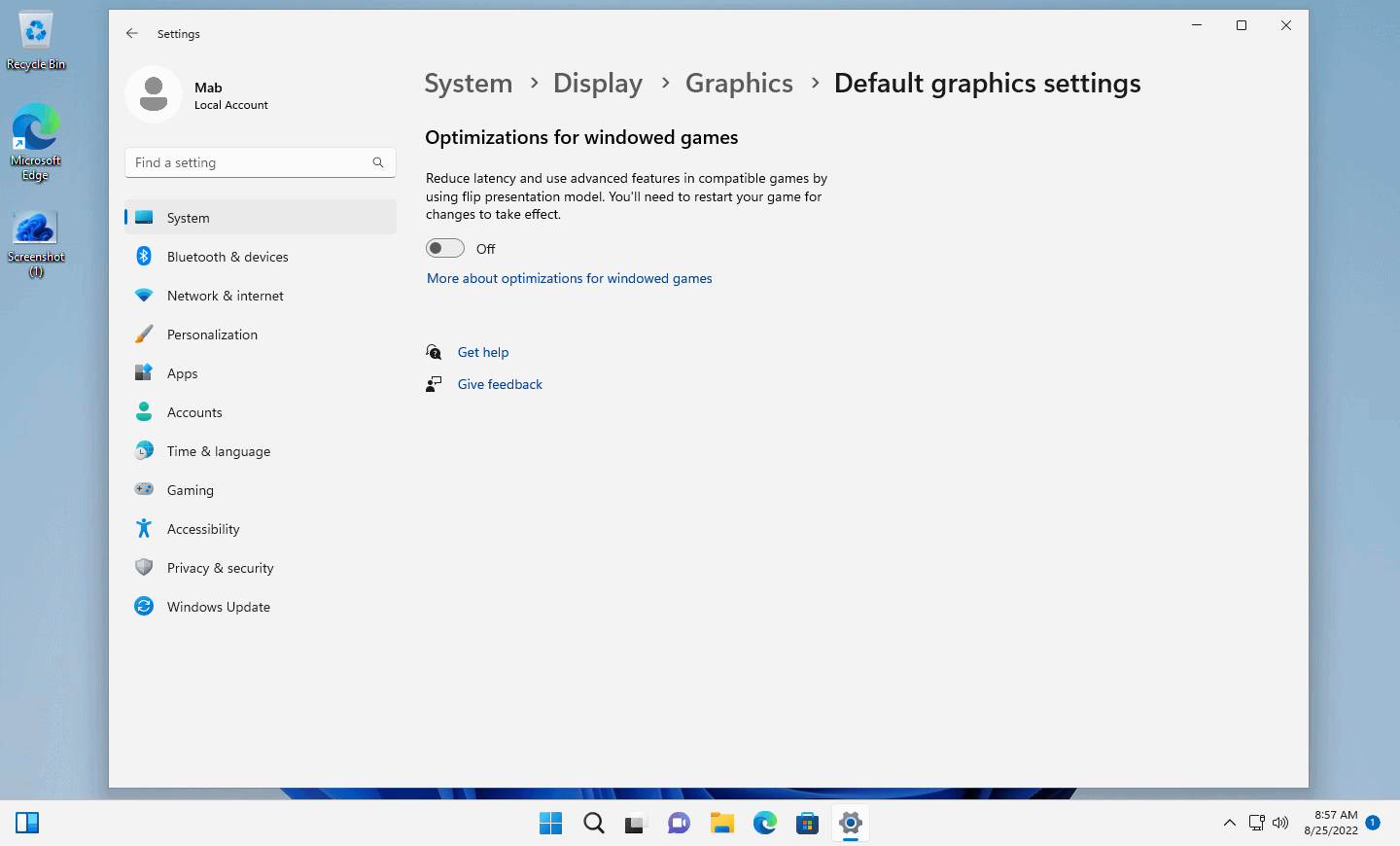
Task: Launch Microsoft Store from the taskbar
Action: tap(807, 823)
